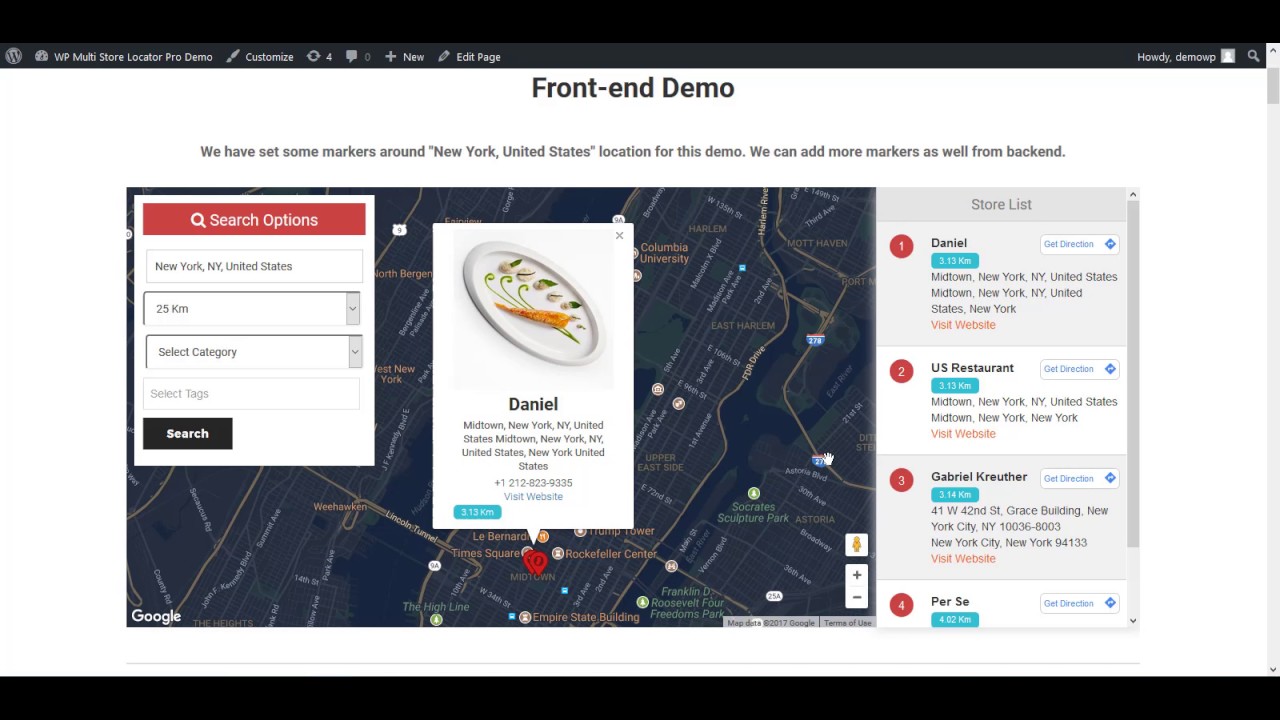Click Edit Page in admin bar
1280x720 pixels.
click(469, 57)
